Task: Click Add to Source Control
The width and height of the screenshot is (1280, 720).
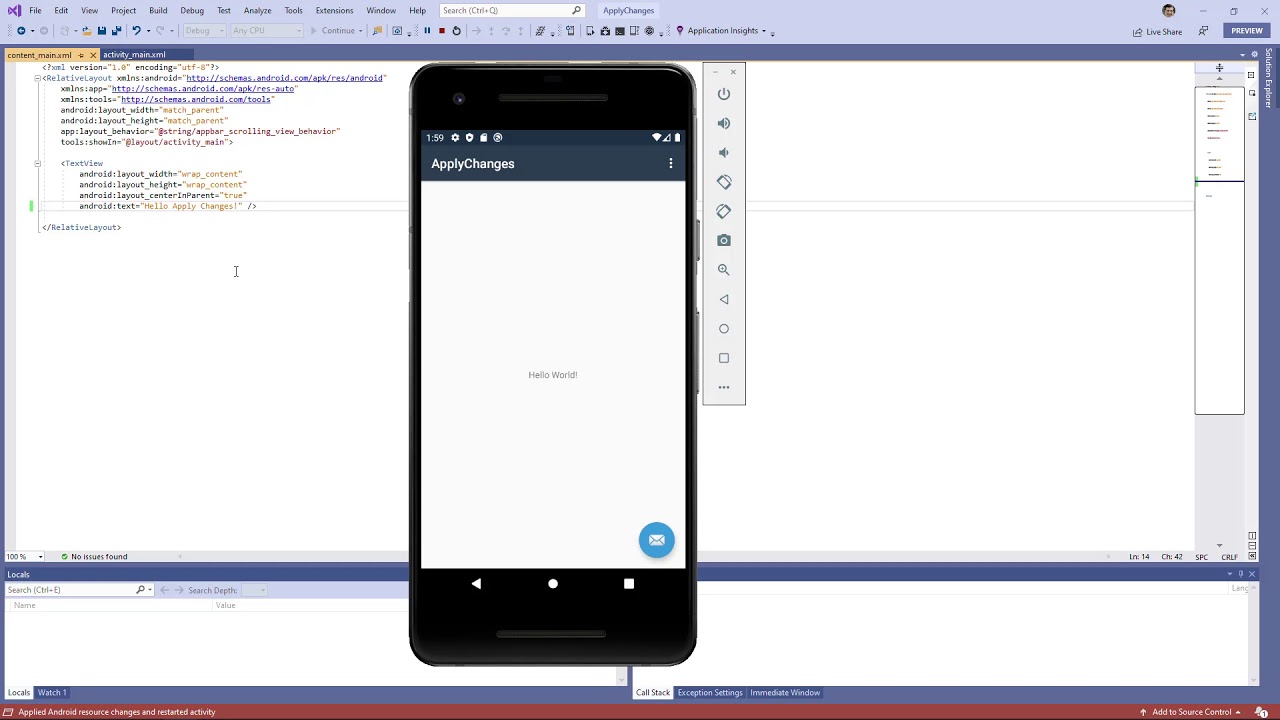Action: (1190, 712)
